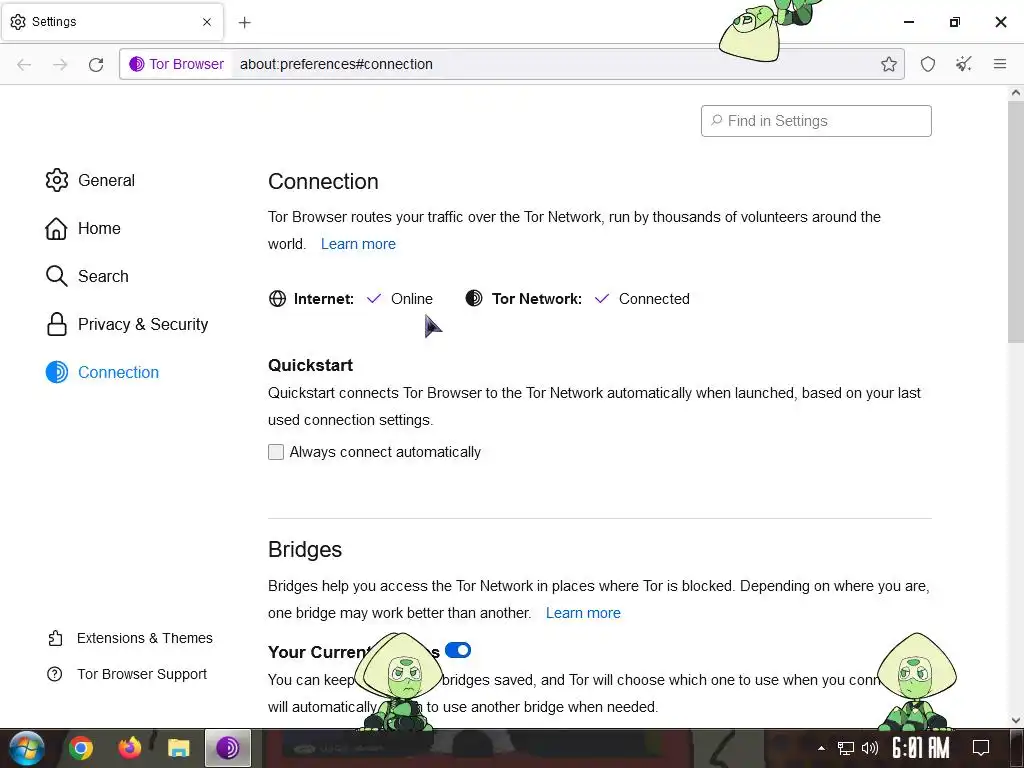Open the notification center icon
The image size is (1024, 768).
coord(981,748)
